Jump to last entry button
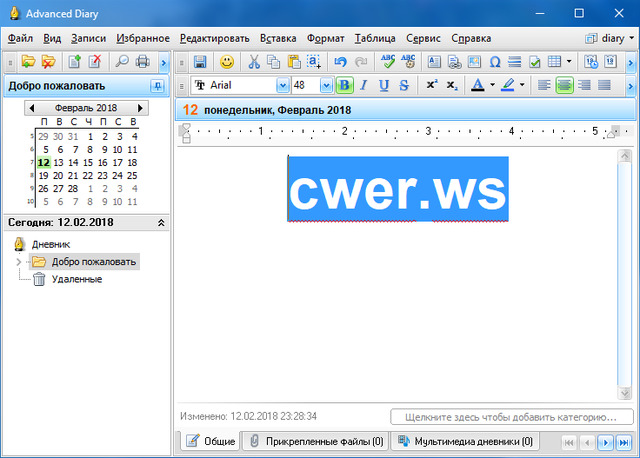The image size is (640, 458). 624,442
